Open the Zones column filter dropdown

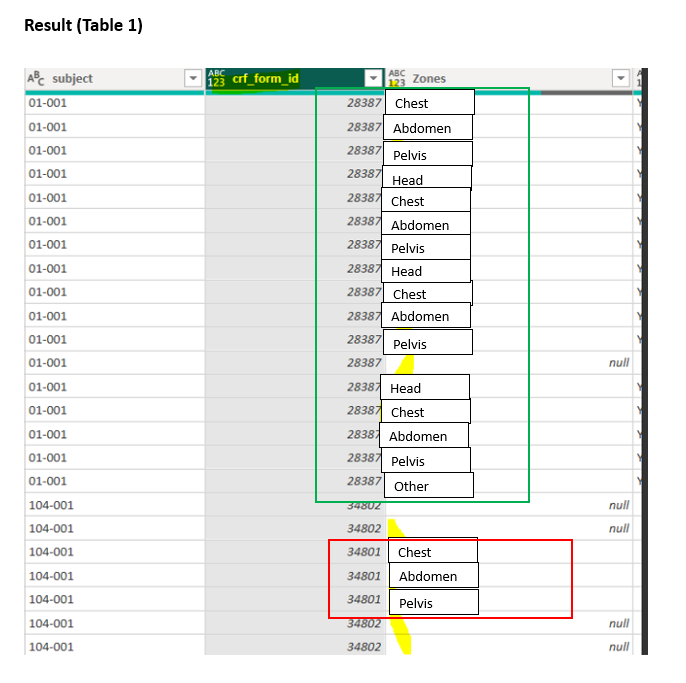point(621,78)
